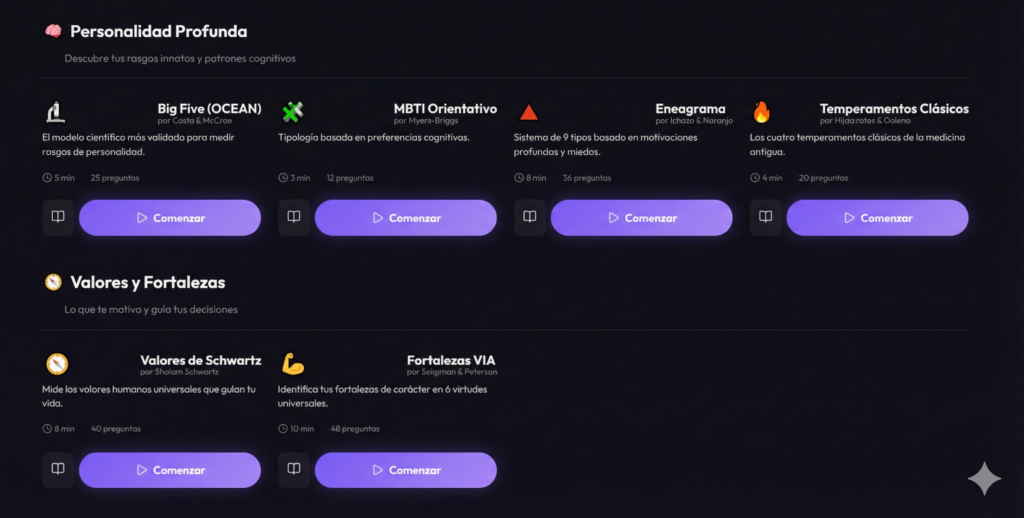Click the Valores y Fortalezas section heading
Image resolution: width=1024 pixels, height=518 pixels.
pyautogui.click(x=147, y=283)
